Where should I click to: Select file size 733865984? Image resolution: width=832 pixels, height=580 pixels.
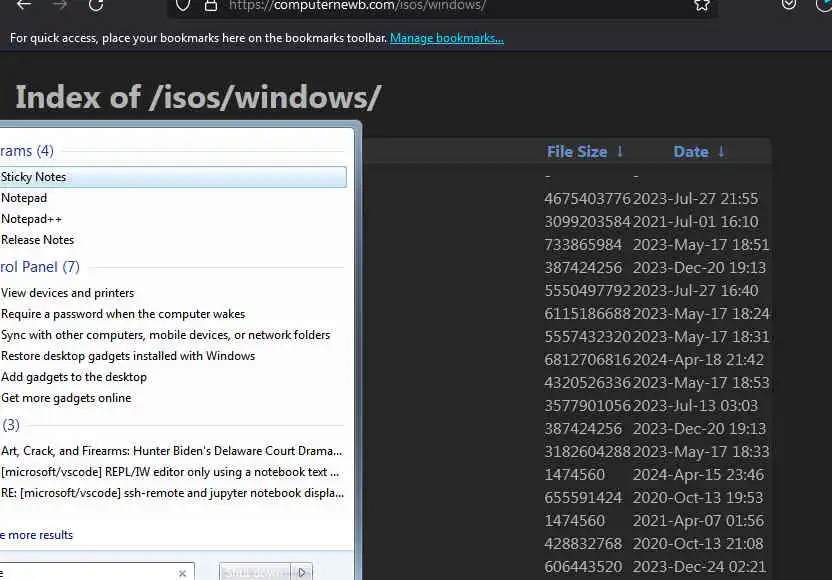(x=583, y=245)
